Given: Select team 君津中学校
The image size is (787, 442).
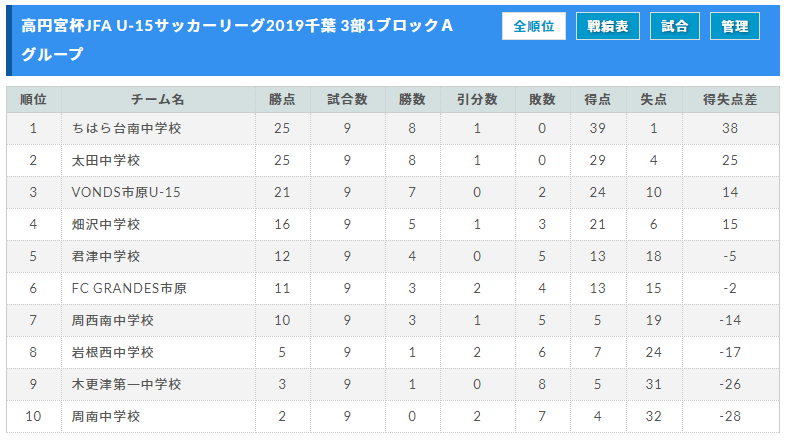Looking at the screenshot, I should pos(106,256).
